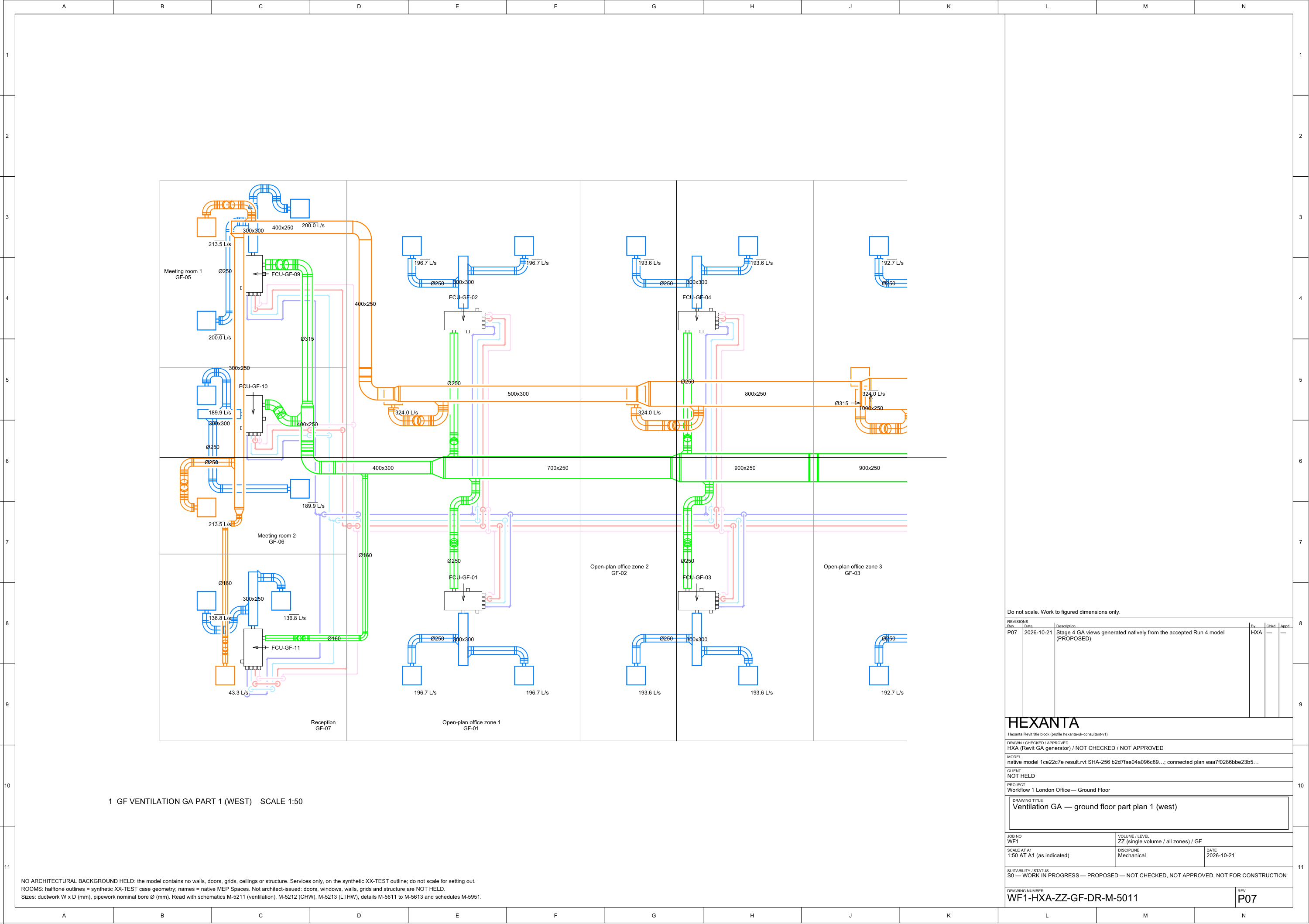
Task: Select the 700x250 duct size tag
Action: pos(558,468)
